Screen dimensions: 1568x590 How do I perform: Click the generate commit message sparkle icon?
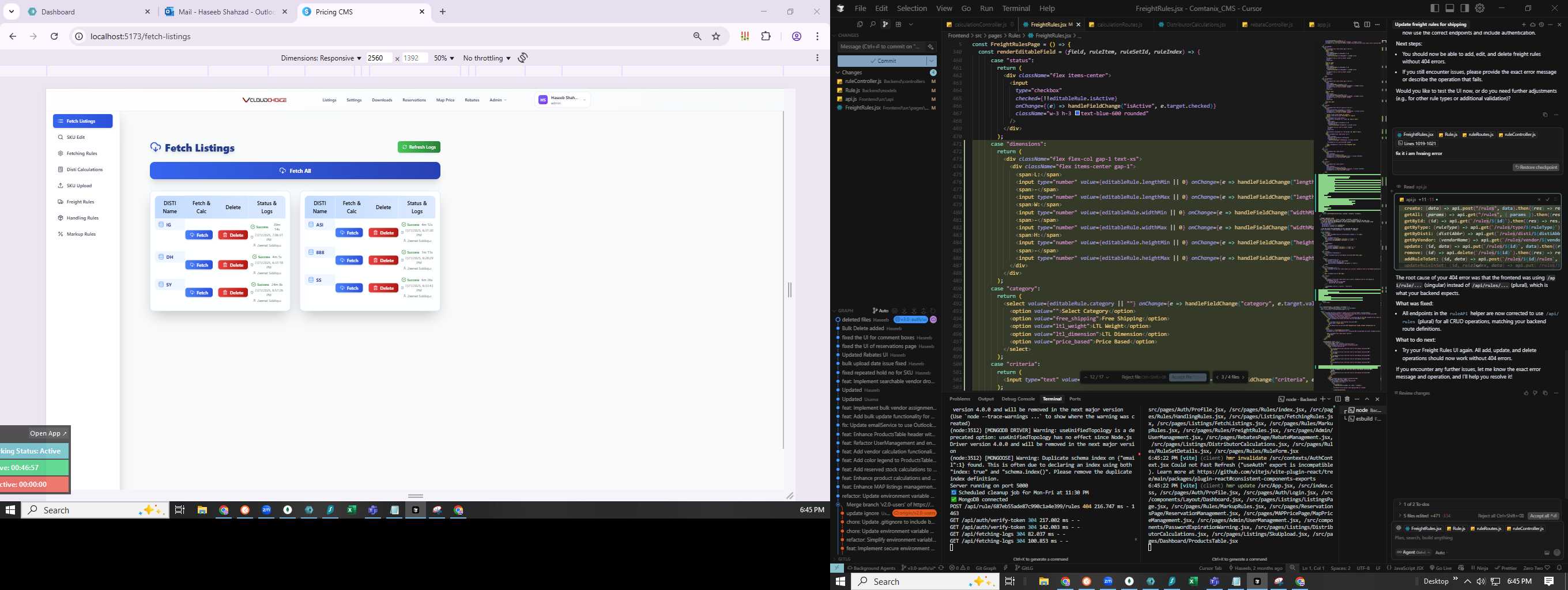[930, 47]
